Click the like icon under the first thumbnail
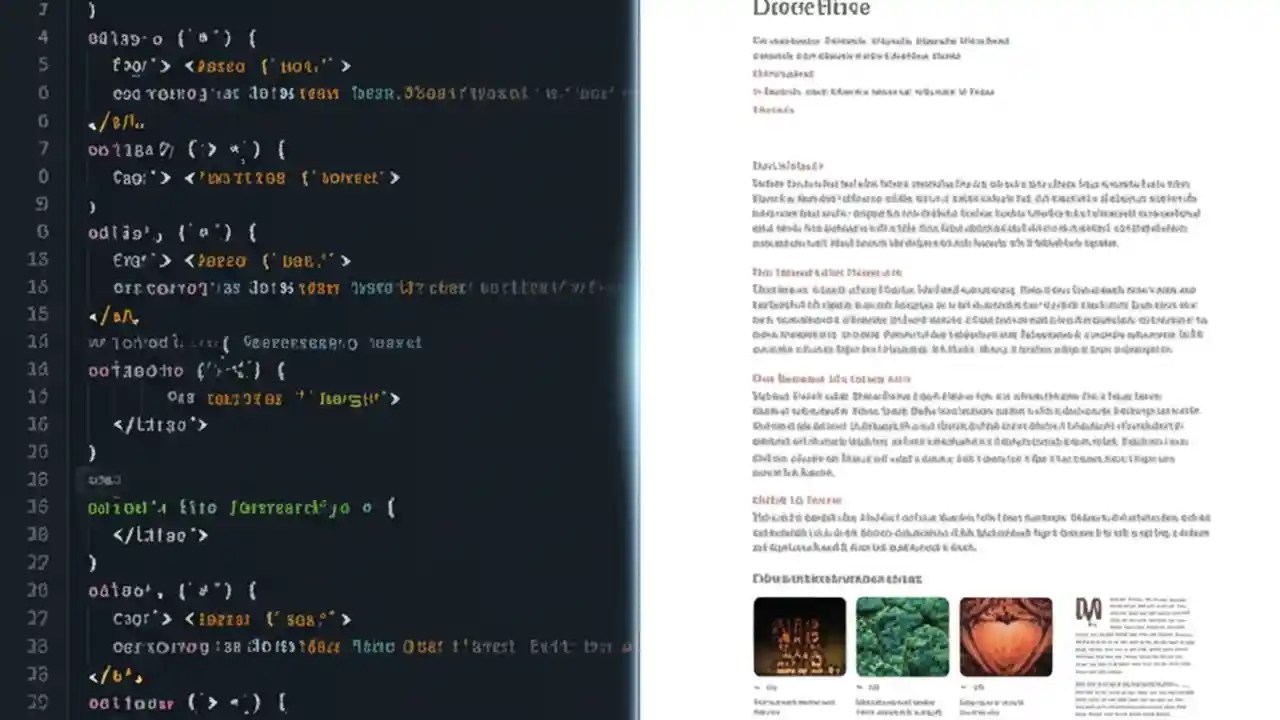Screen dimensions: 1280x720 point(759,687)
